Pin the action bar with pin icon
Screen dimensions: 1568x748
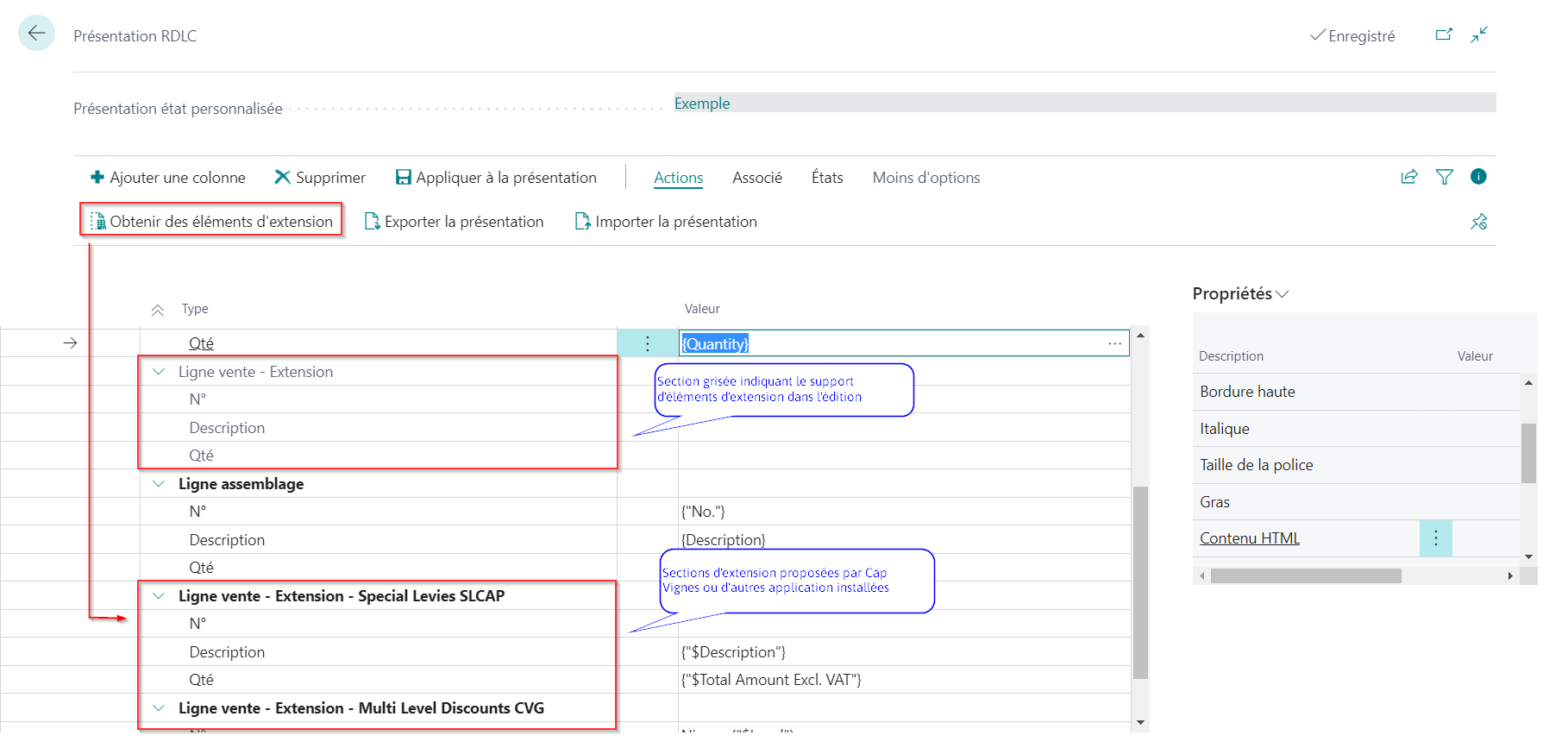pos(1479,222)
